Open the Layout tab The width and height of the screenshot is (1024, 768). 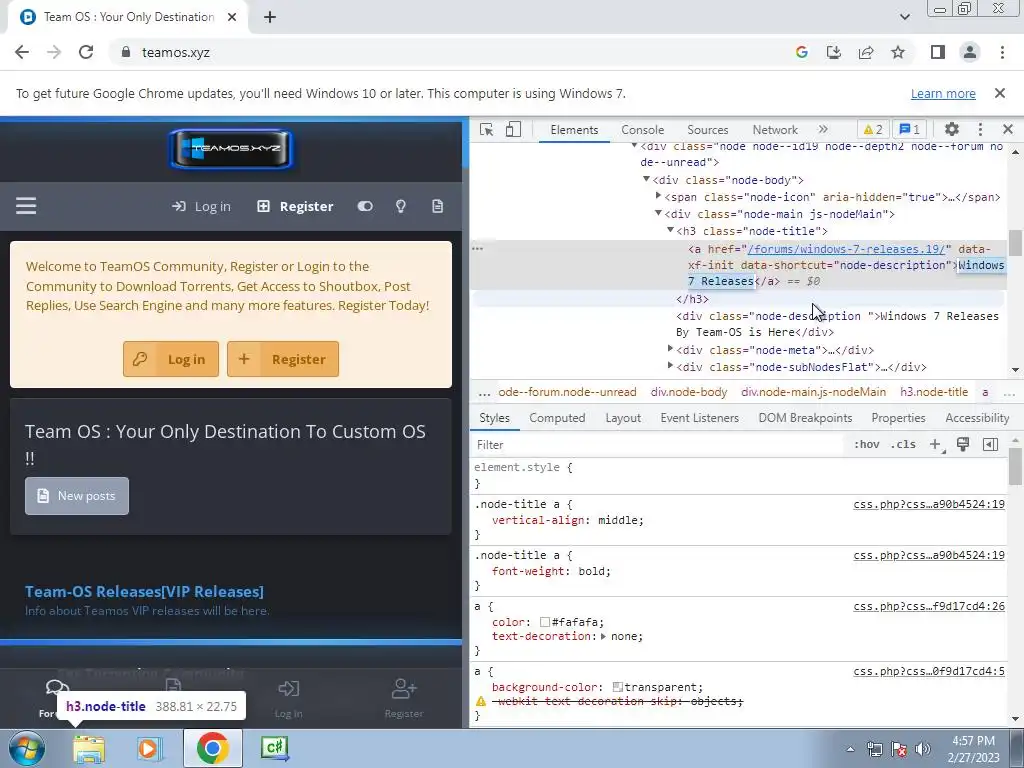[623, 418]
